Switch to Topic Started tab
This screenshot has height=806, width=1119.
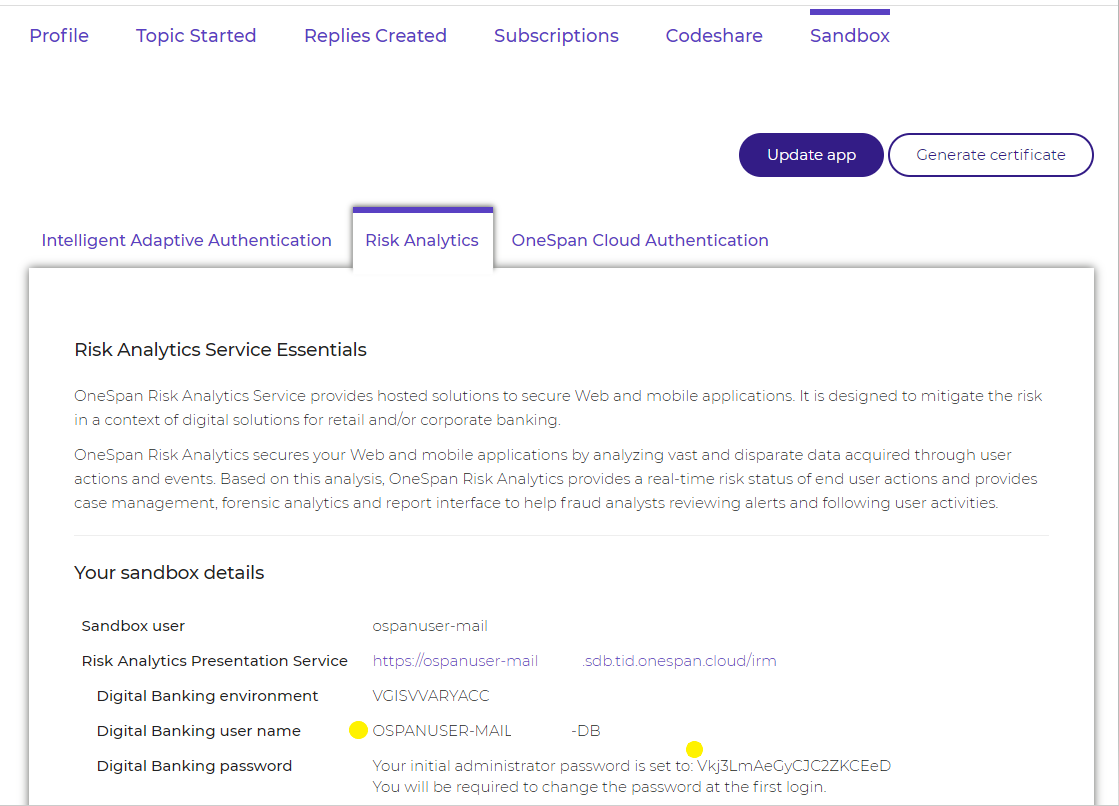point(196,36)
